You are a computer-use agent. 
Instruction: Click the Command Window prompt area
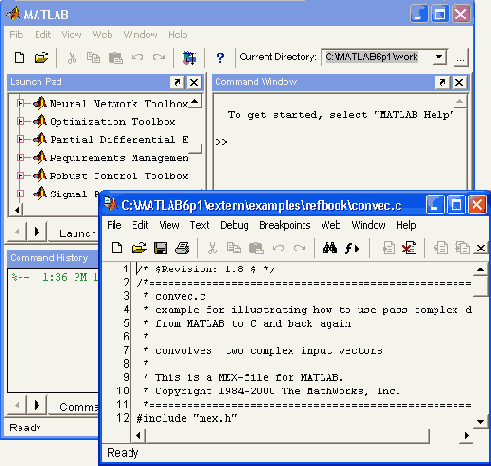click(x=221, y=142)
